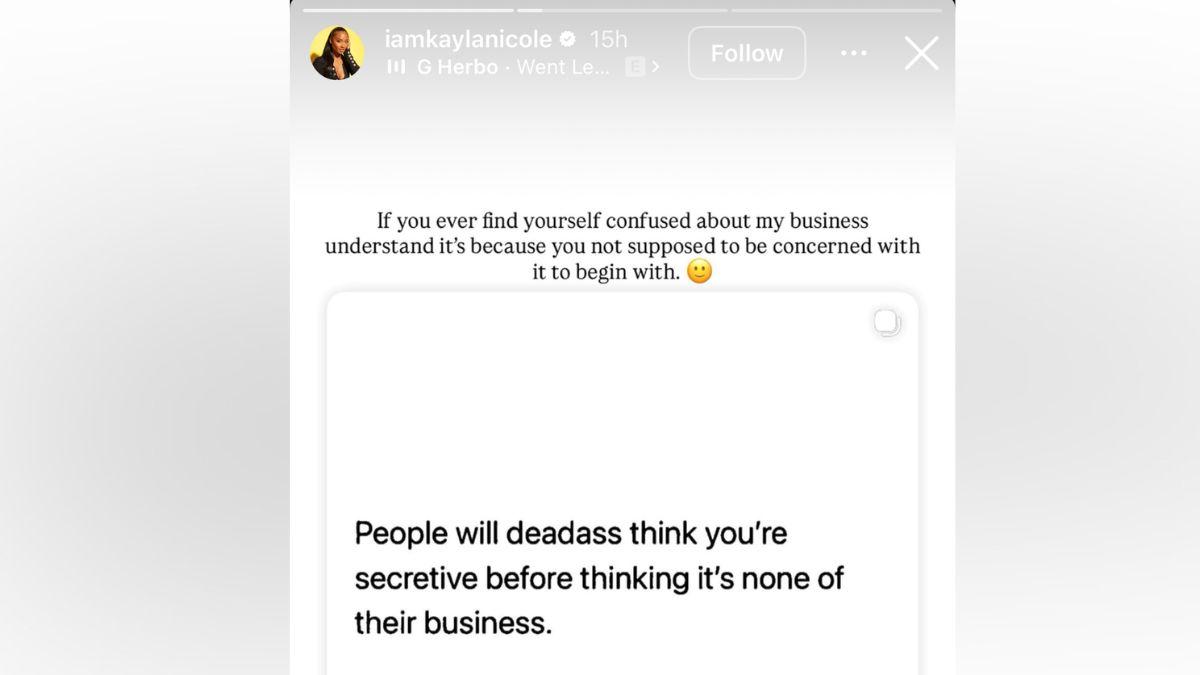Click the caption text about my business
Image resolution: width=1200 pixels, height=675 pixels.
coord(622,246)
